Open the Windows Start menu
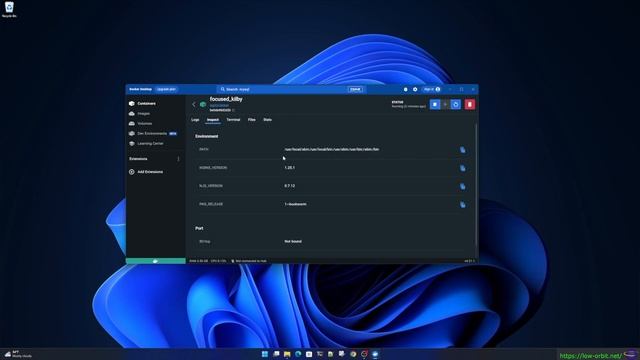 pyautogui.click(x=265, y=354)
